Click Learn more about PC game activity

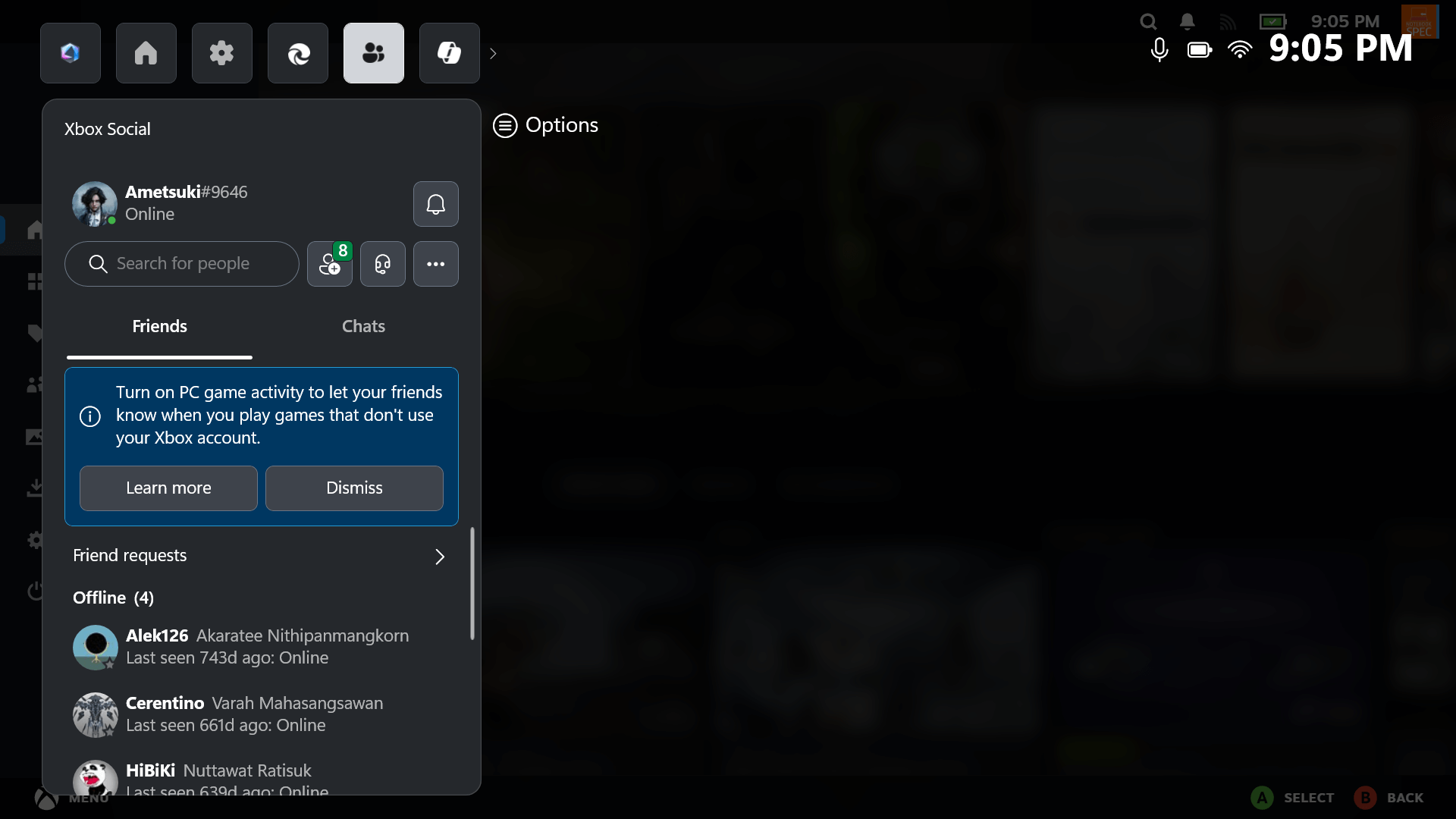click(x=168, y=488)
